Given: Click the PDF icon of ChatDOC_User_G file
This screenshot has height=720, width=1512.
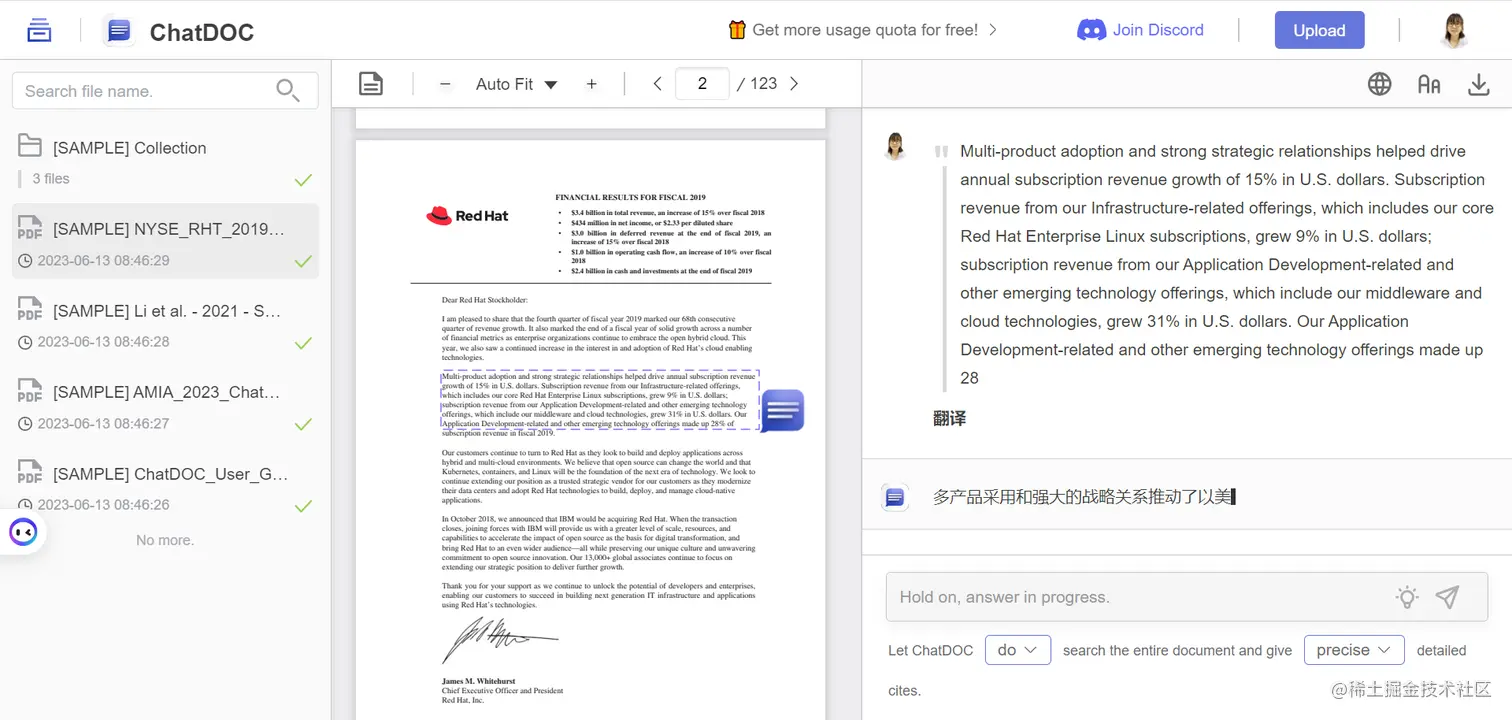Looking at the screenshot, I should click(30, 473).
